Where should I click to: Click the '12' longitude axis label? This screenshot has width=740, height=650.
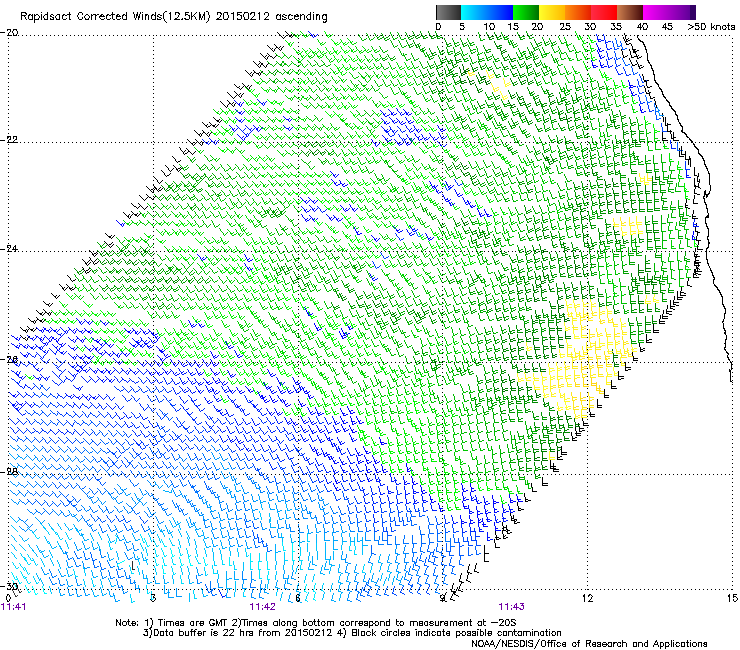click(x=587, y=598)
